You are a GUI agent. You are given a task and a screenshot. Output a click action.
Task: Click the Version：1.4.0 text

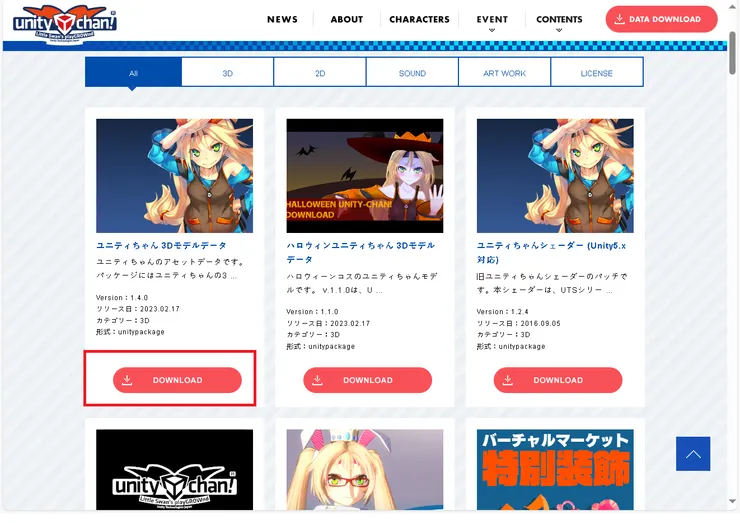pyautogui.click(x=122, y=298)
